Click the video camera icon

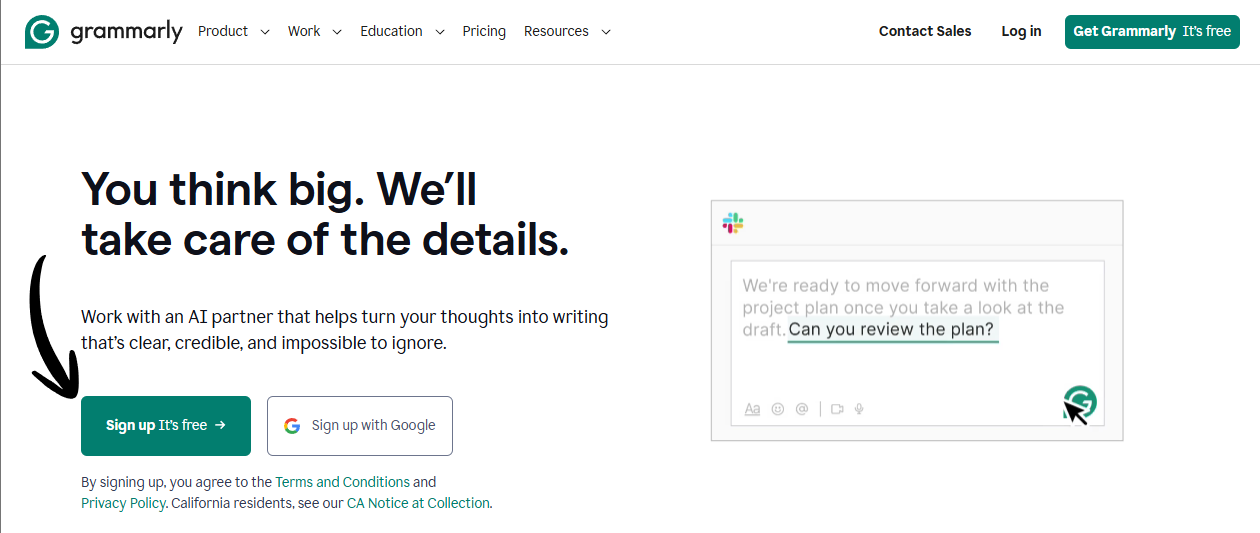click(x=837, y=409)
